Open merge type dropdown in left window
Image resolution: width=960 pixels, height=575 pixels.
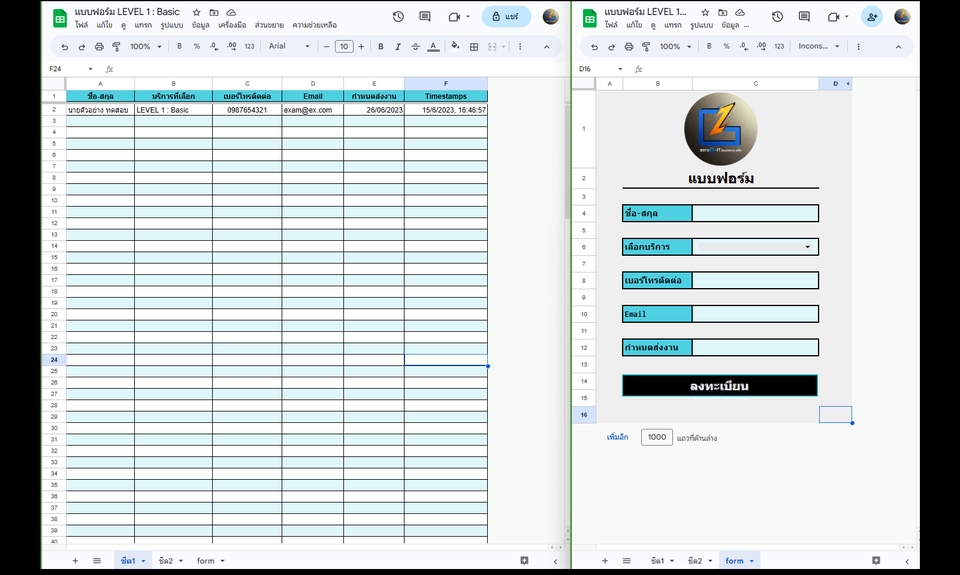click(x=503, y=47)
